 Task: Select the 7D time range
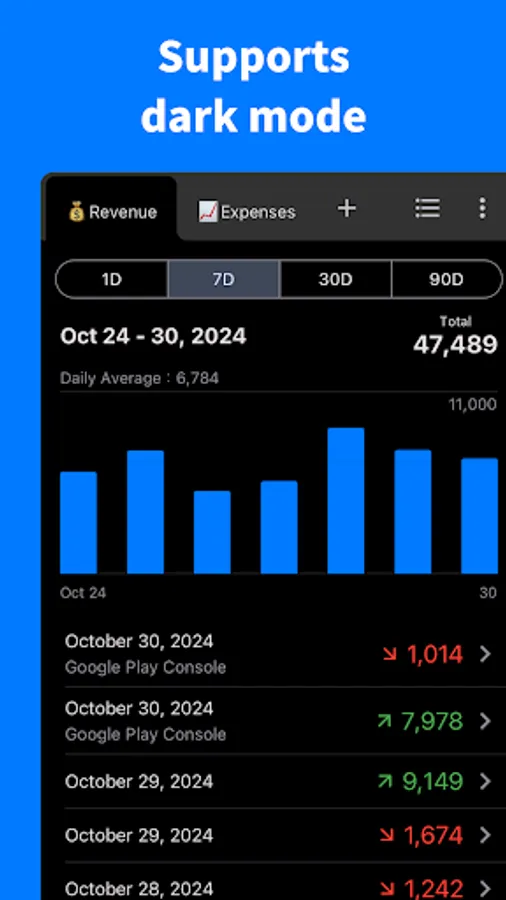224,280
